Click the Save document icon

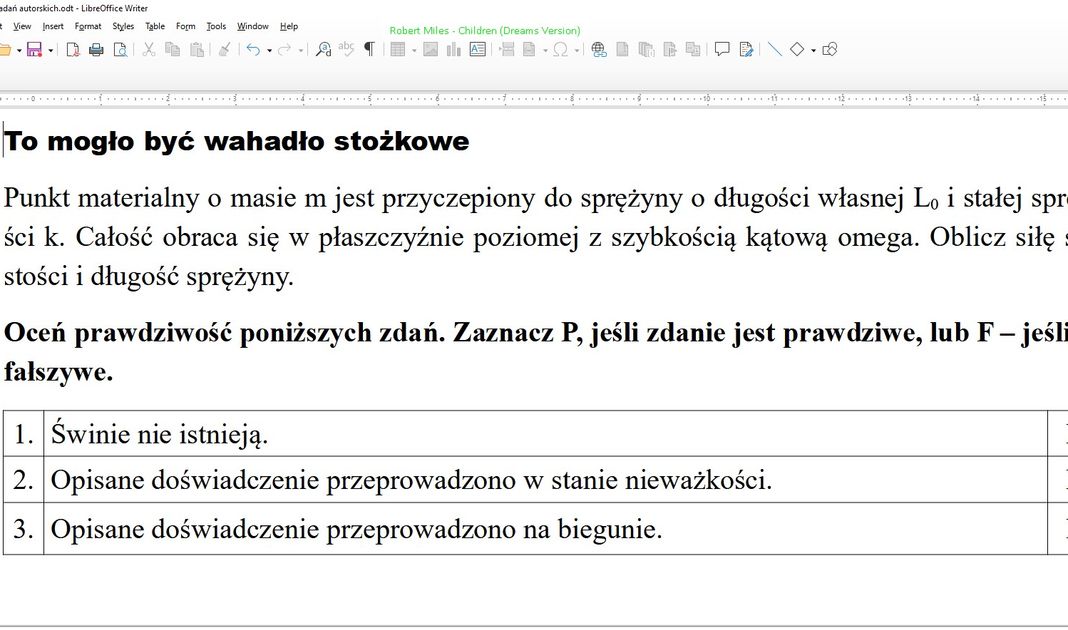[x=34, y=49]
